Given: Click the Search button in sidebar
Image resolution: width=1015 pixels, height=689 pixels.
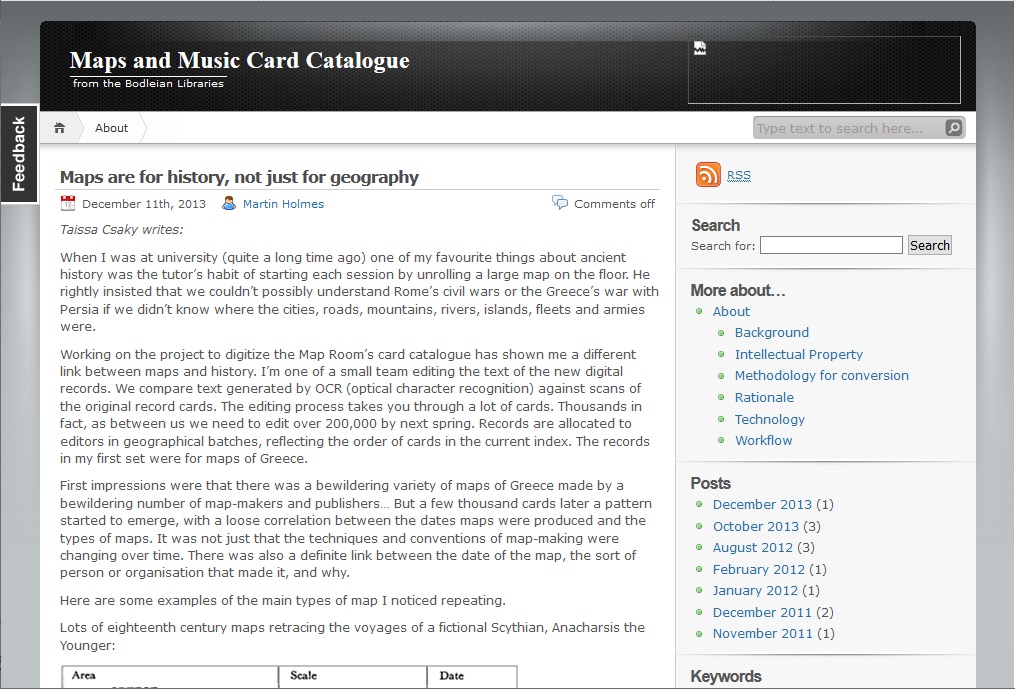Looking at the screenshot, I should [930, 245].
